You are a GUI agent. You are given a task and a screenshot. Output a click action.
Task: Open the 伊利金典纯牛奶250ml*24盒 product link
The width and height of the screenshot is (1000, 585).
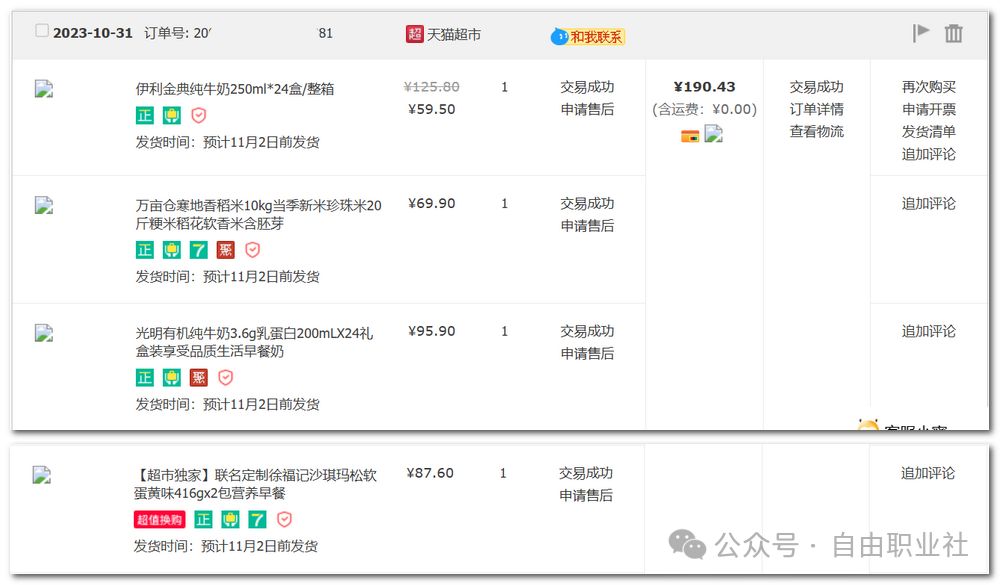[x=235, y=89]
